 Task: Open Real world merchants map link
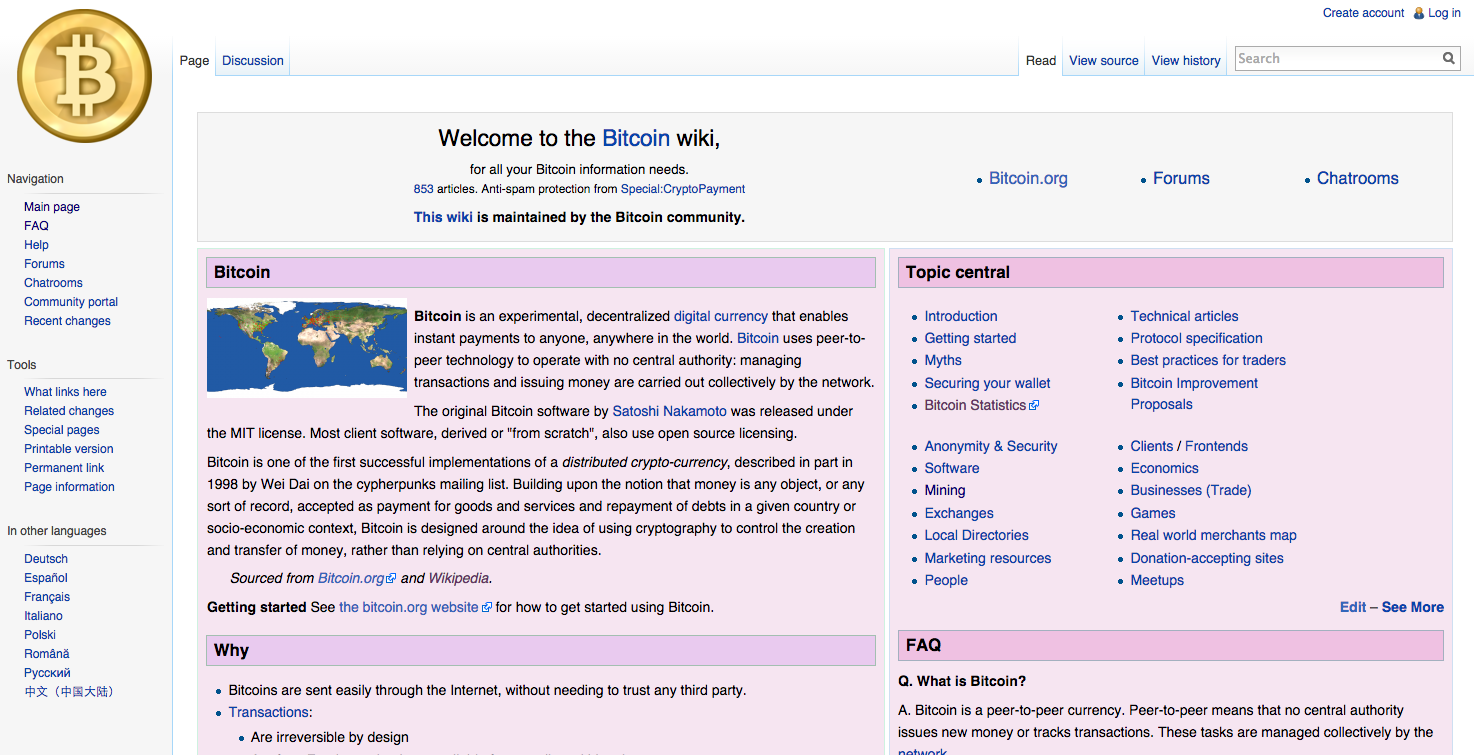(1214, 535)
